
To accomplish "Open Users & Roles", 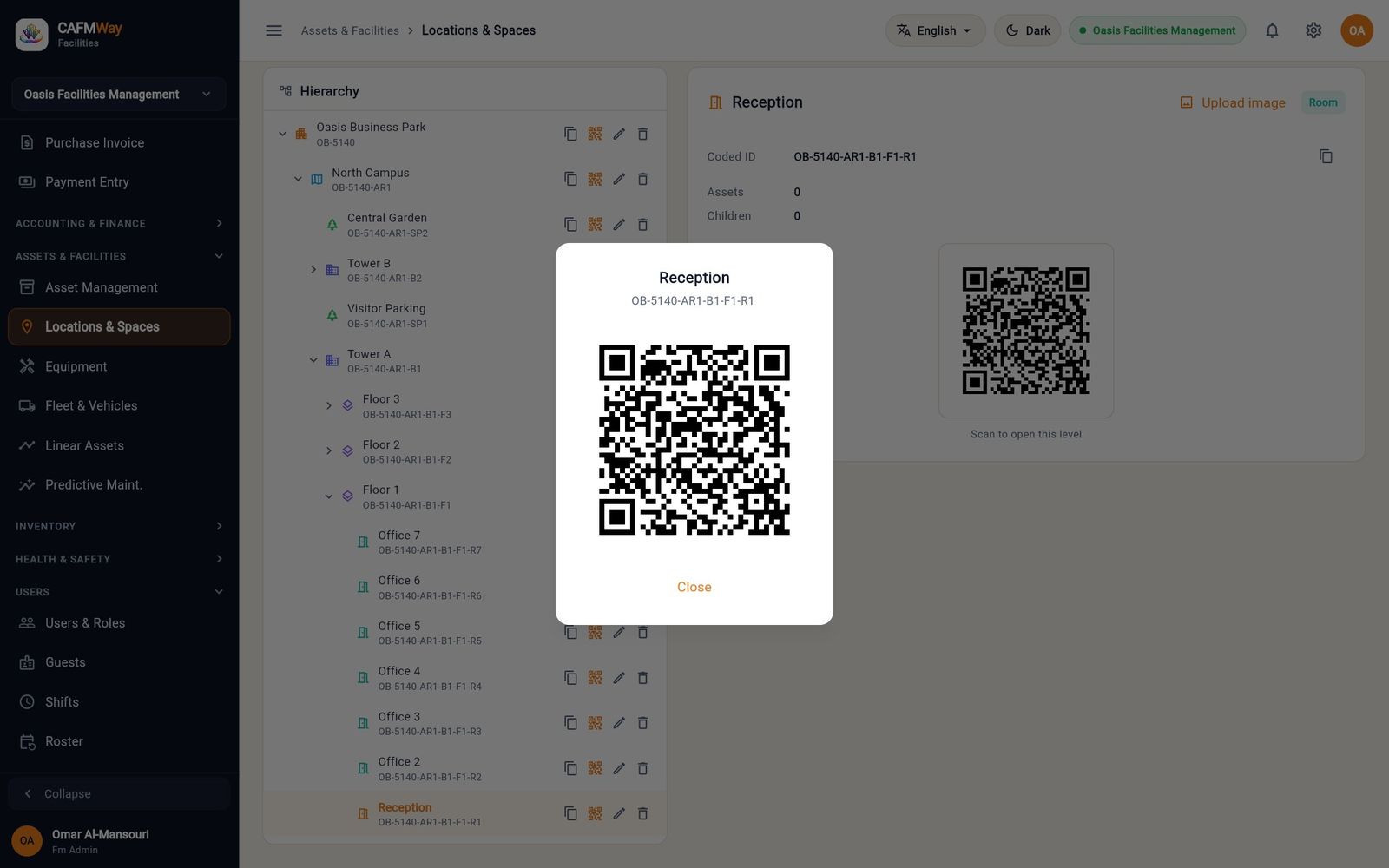I will (x=119, y=623).
